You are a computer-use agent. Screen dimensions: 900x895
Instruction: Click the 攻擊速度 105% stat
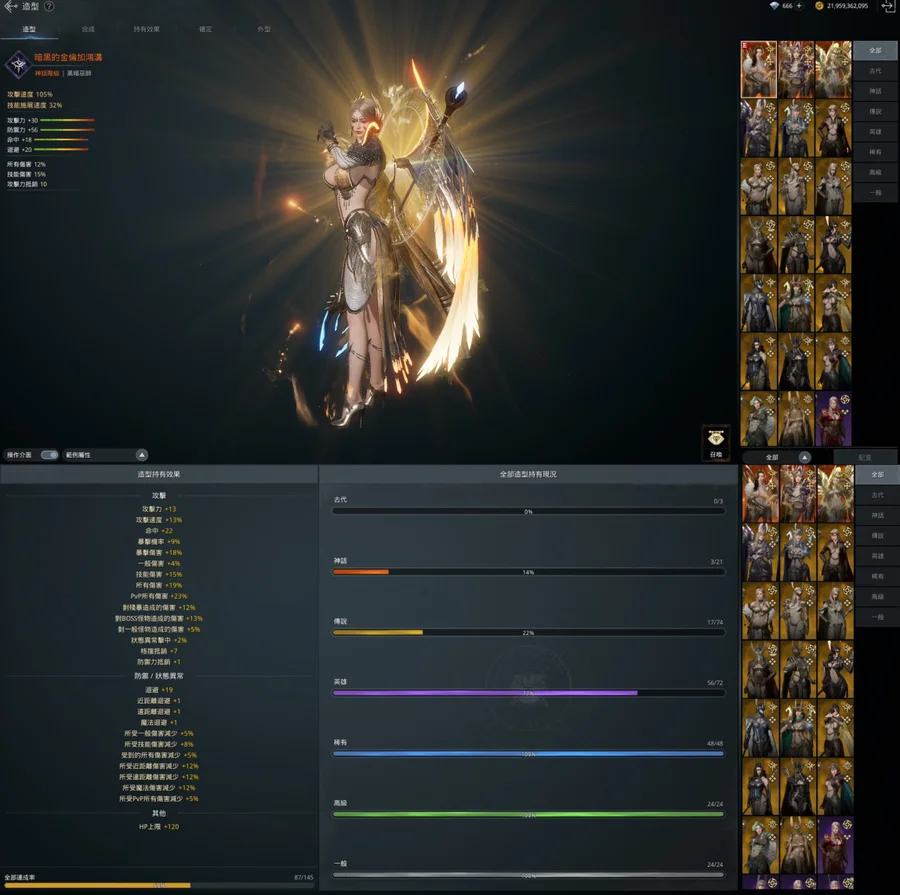pyautogui.click(x=30, y=94)
